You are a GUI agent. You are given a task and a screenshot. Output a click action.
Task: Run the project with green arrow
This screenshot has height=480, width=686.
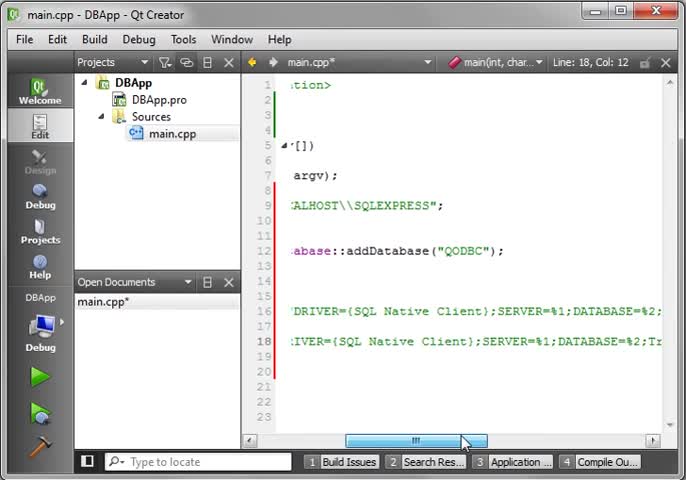pyautogui.click(x=40, y=377)
